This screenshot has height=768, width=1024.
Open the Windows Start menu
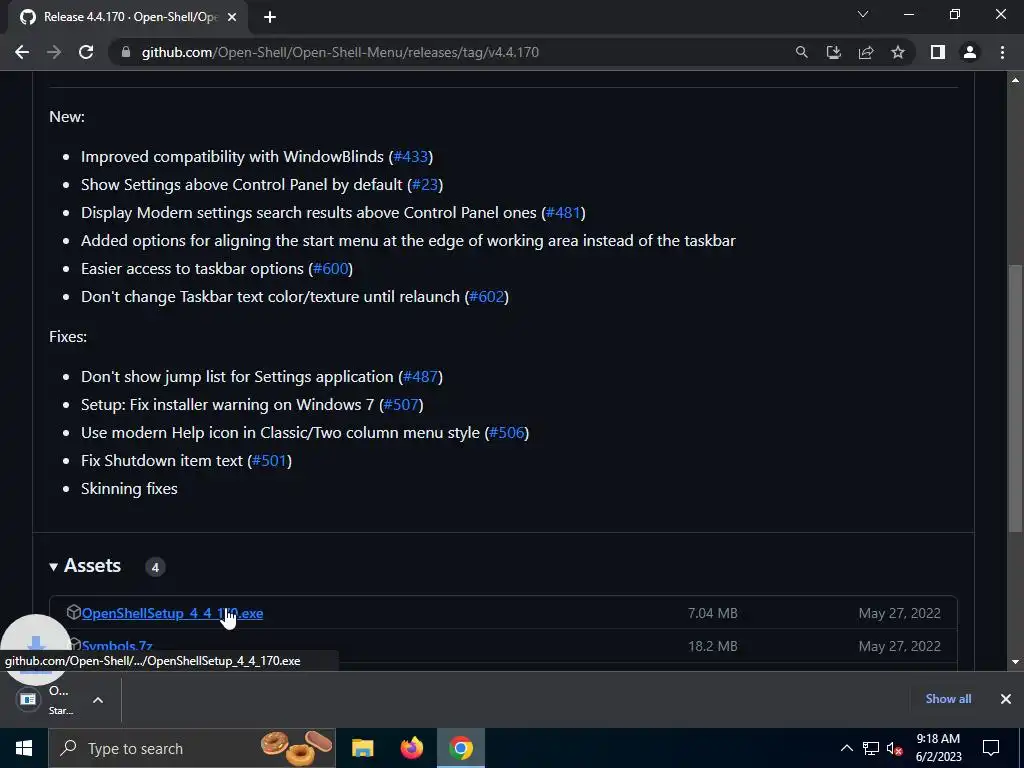tap(24, 748)
